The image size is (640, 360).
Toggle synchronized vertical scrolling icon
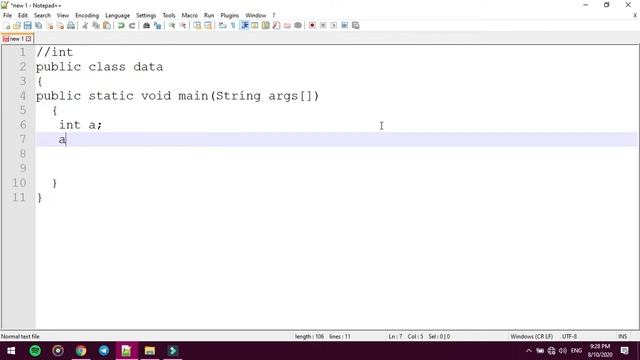pyautogui.click(x=197, y=25)
